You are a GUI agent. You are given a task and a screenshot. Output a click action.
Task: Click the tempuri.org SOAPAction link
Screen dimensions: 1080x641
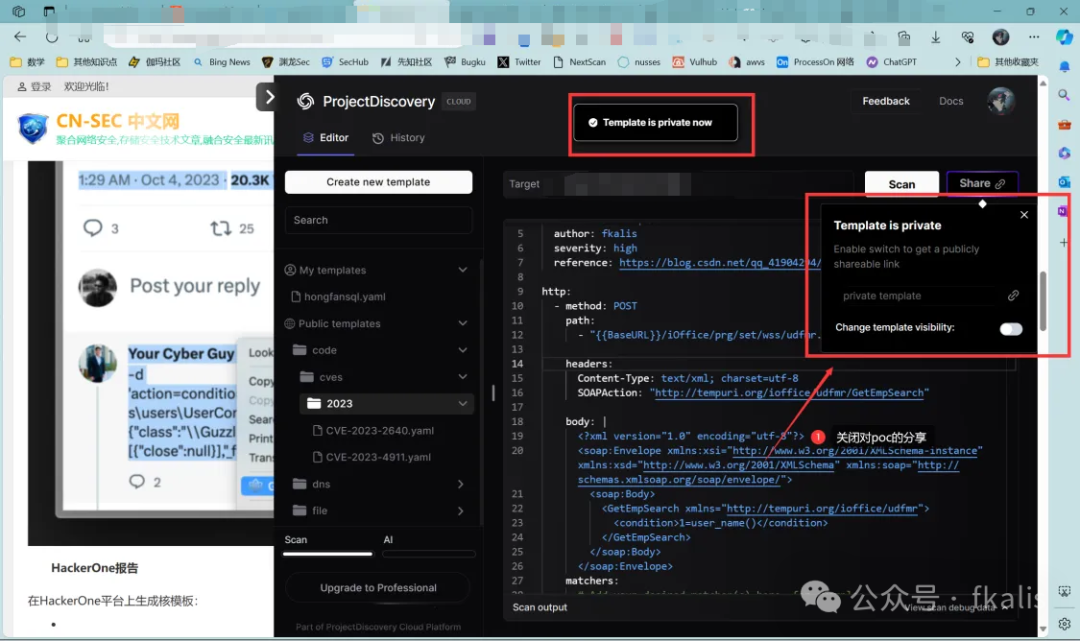click(x=789, y=392)
